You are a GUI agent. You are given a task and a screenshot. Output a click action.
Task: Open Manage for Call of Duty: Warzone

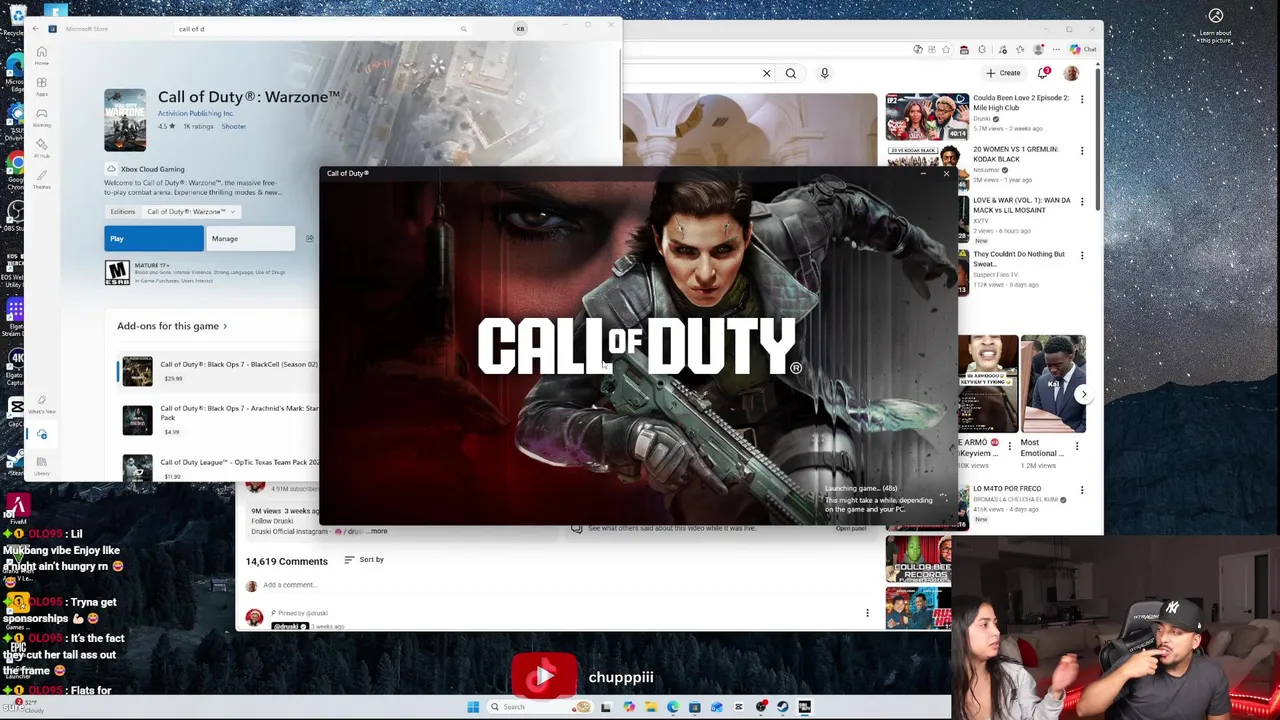click(250, 238)
